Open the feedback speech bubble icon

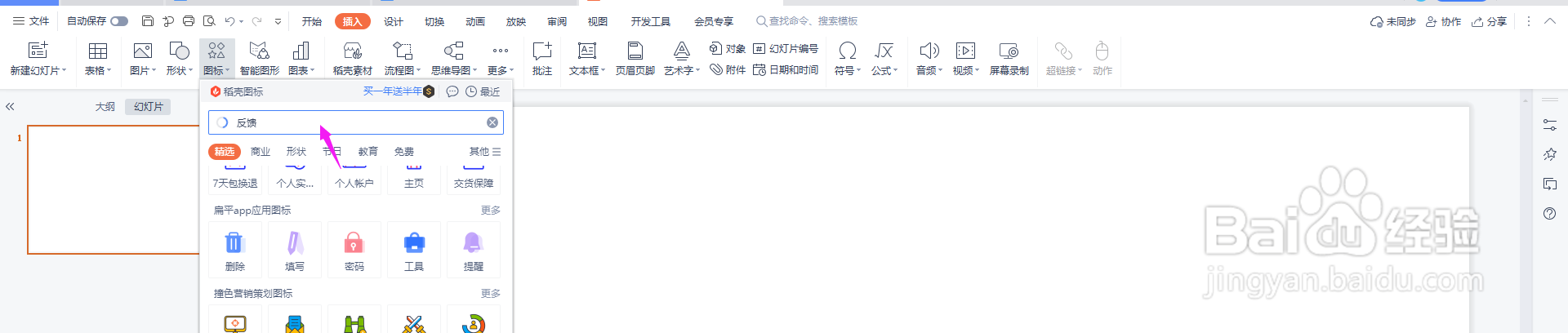(452, 91)
